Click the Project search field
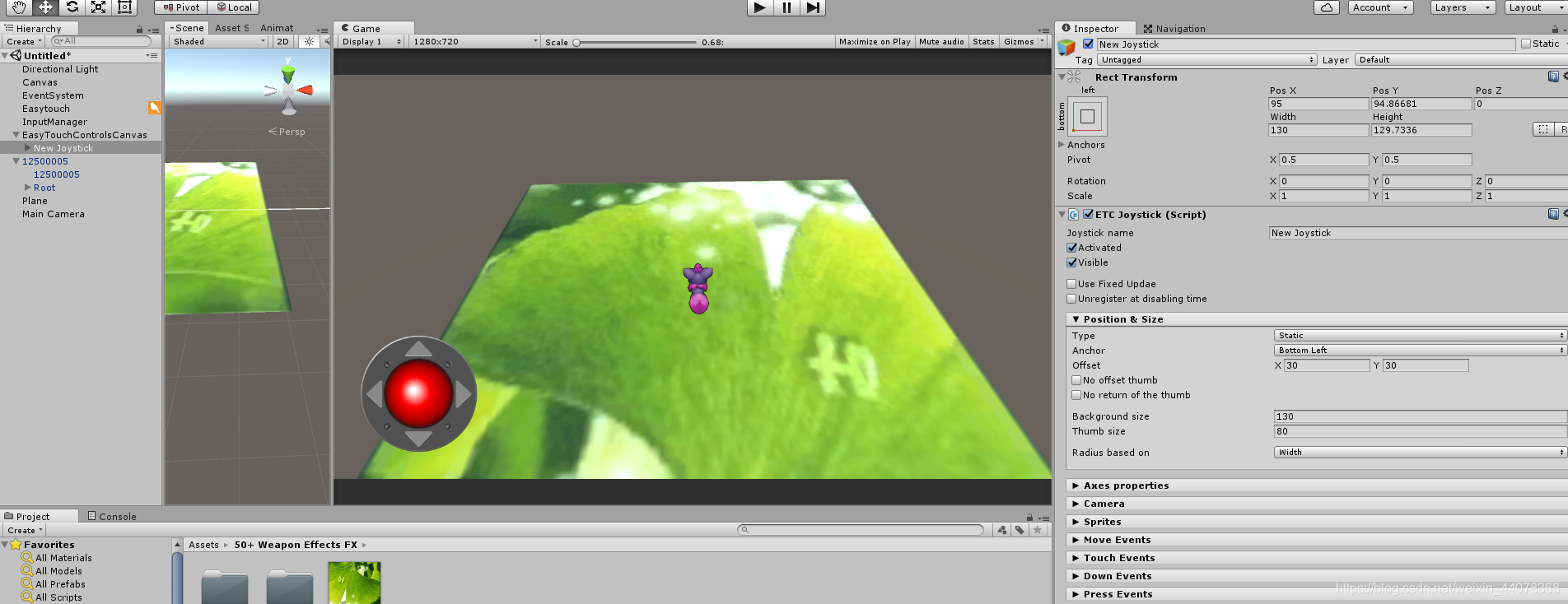 point(861,530)
